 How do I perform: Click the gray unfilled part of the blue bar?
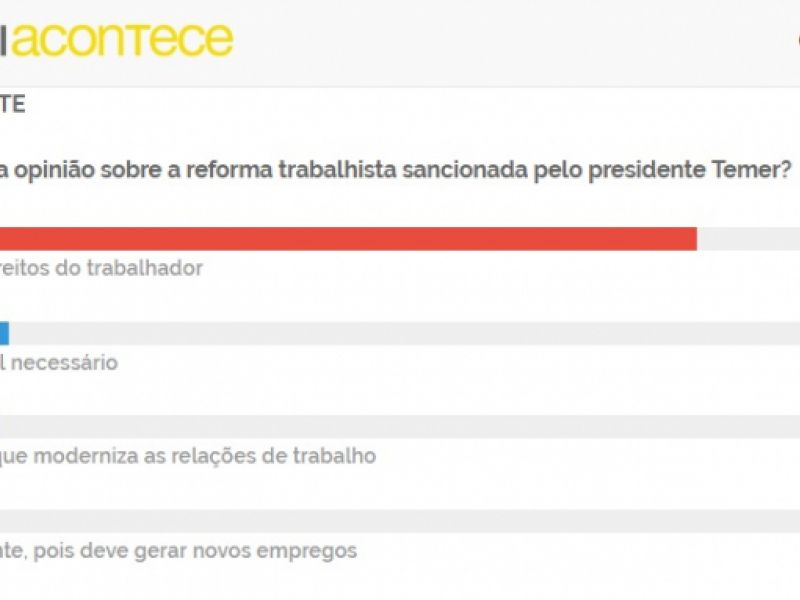[400, 333]
